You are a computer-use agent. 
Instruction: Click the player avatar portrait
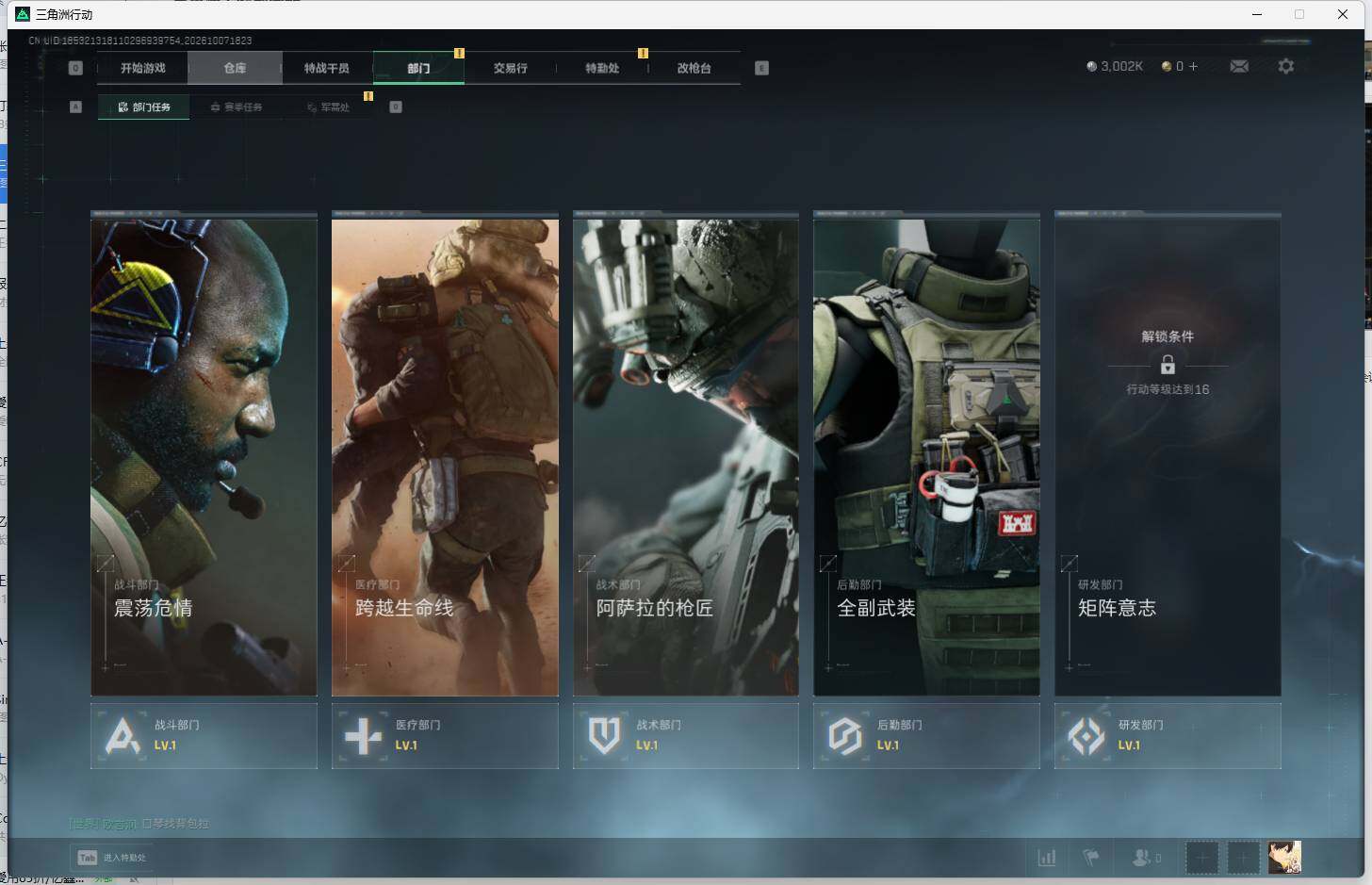pyautogui.click(x=1284, y=858)
